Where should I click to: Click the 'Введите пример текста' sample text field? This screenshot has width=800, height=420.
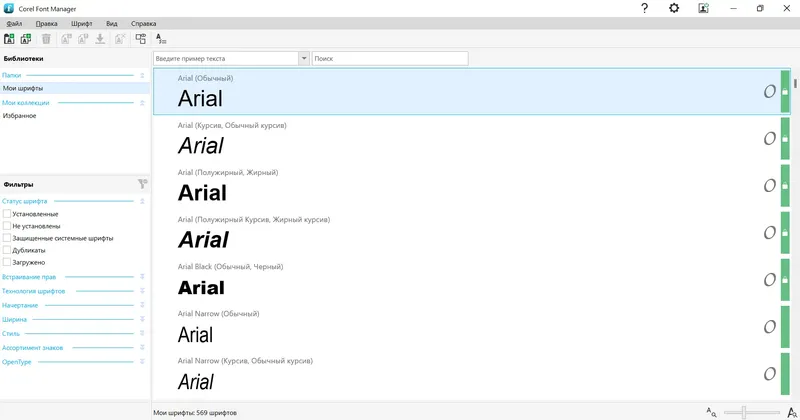pyautogui.click(x=226, y=58)
